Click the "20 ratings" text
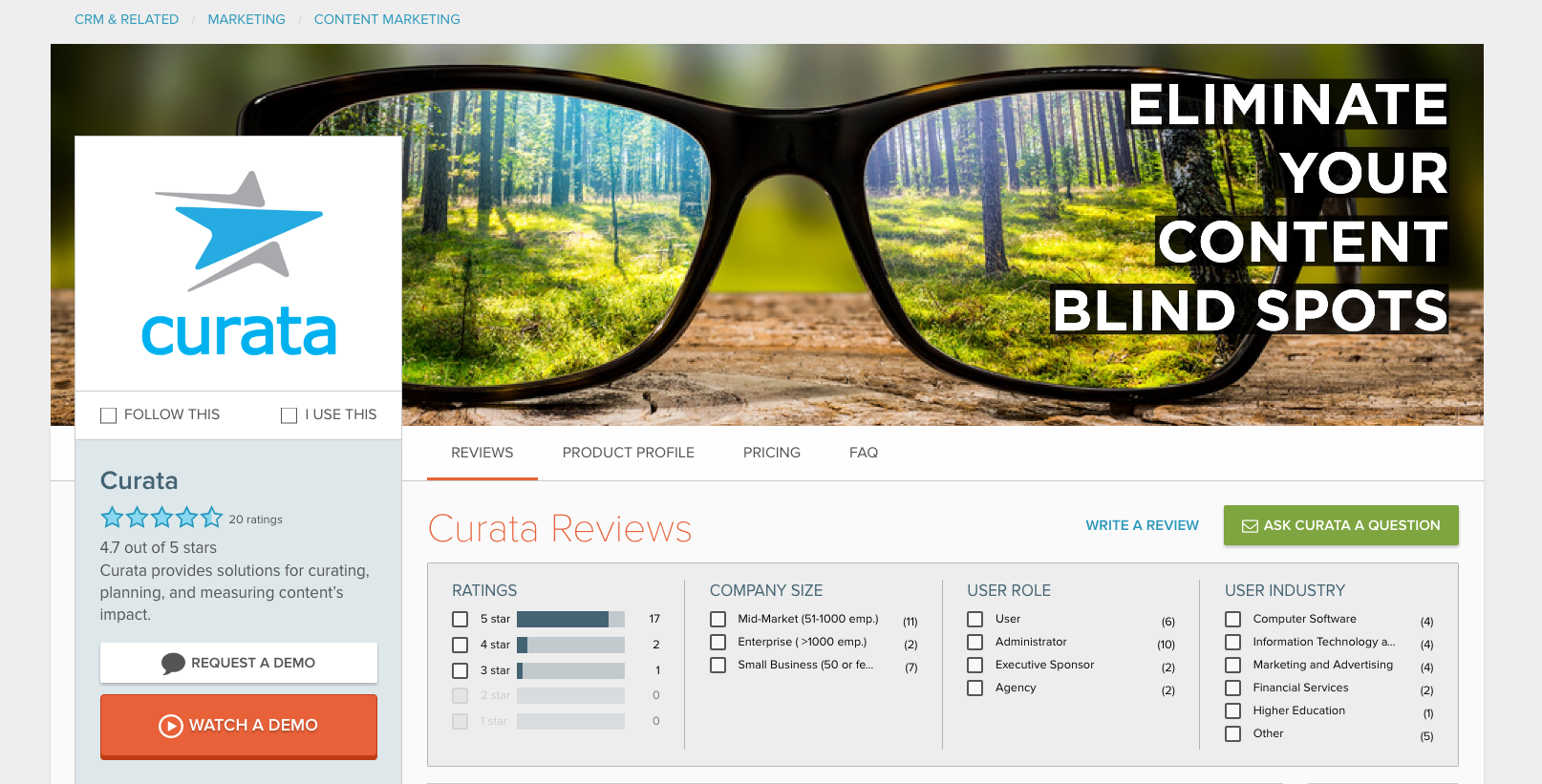Screen dimensions: 1542x784 point(256,519)
